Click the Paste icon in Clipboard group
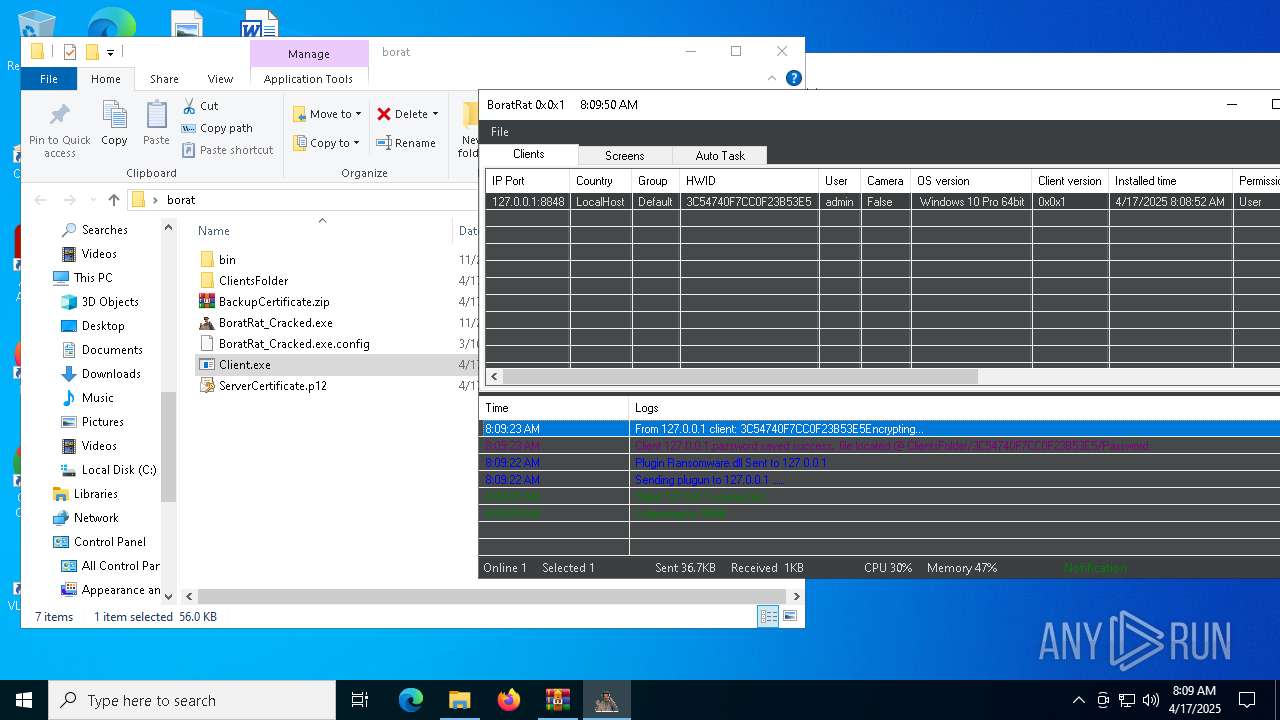Image resolution: width=1280 pixels, height=720 pixels. pos(156,124)
